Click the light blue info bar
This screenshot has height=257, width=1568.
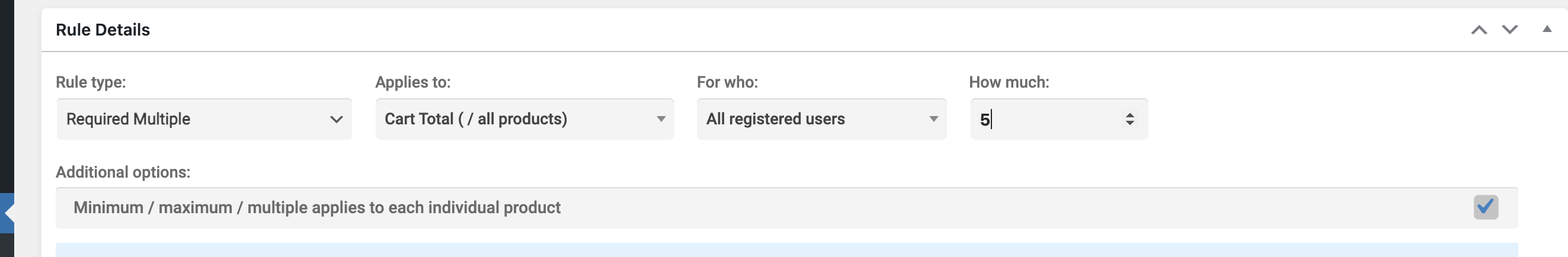[x=785, y=250]
